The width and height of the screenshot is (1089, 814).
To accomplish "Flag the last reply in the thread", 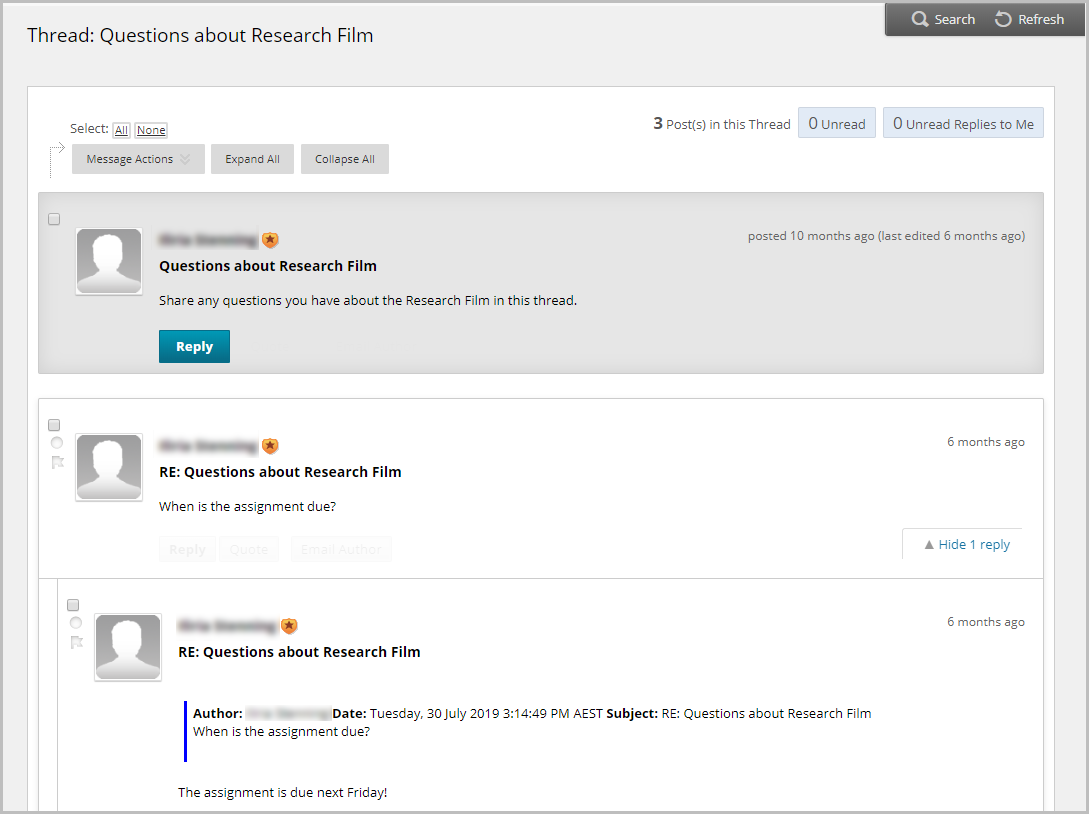I will (76, 641).
